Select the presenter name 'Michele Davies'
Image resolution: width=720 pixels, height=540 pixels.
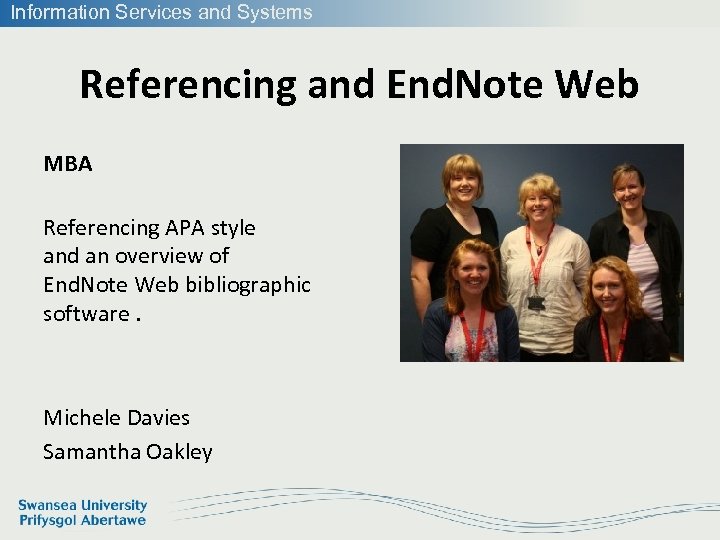pos(117,418)
